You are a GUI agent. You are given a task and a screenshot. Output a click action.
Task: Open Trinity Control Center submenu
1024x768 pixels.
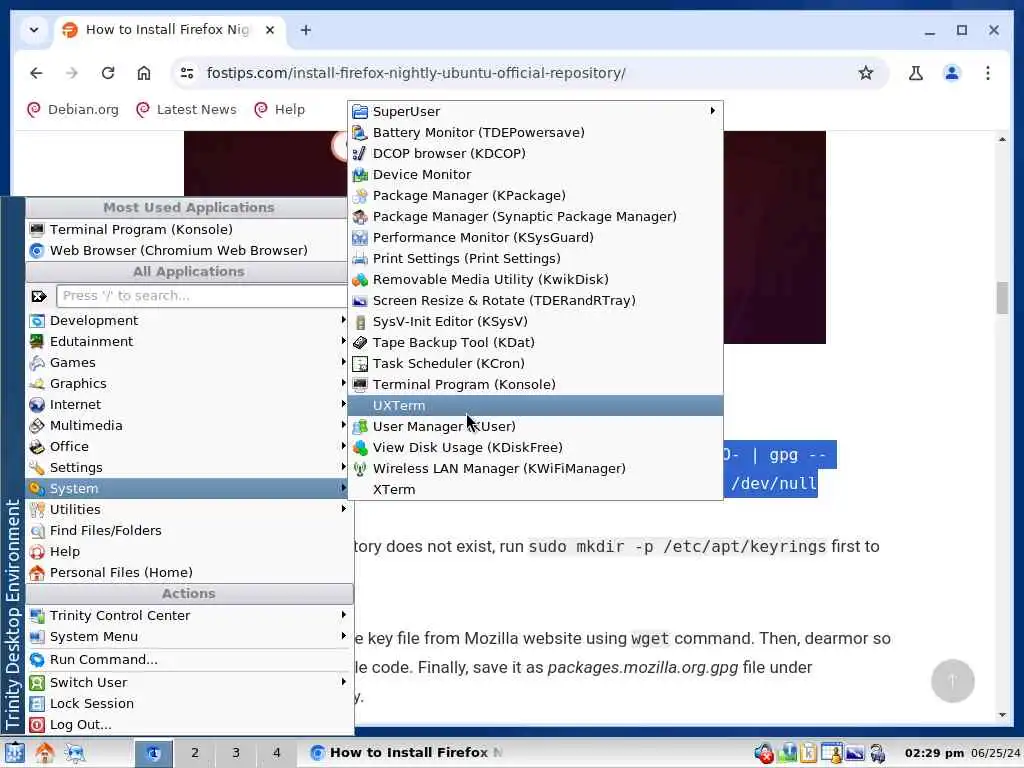(189, 615)
